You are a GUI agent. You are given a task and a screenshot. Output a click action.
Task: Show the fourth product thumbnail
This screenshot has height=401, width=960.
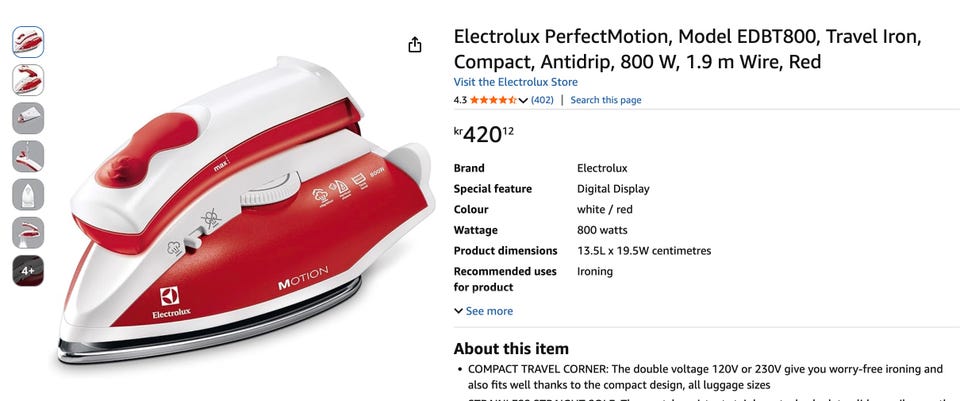28,156
